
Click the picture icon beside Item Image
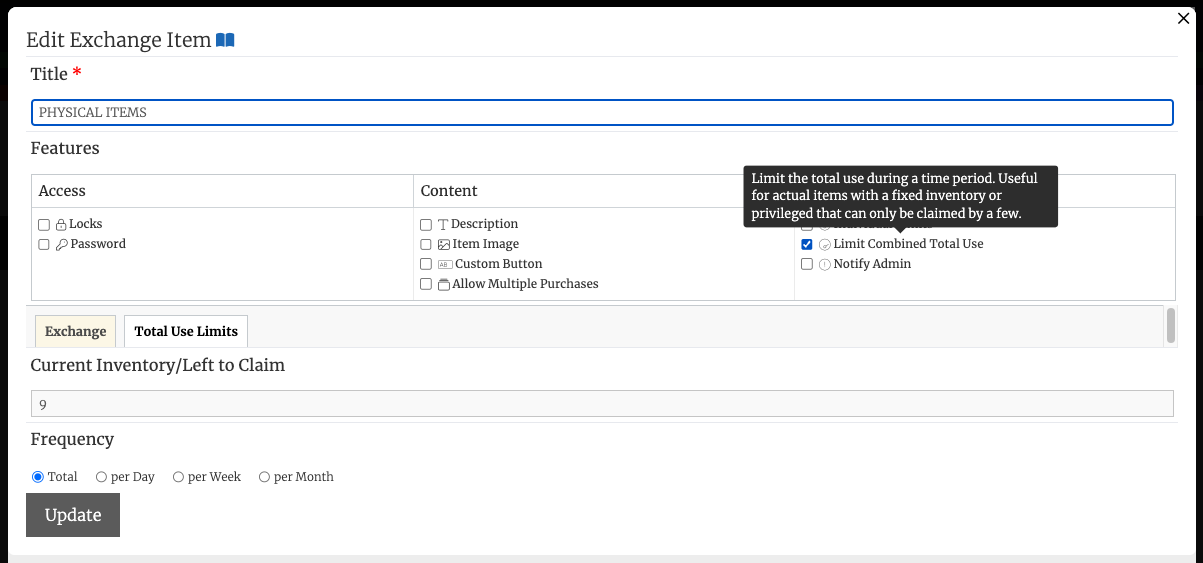point(443,244)
